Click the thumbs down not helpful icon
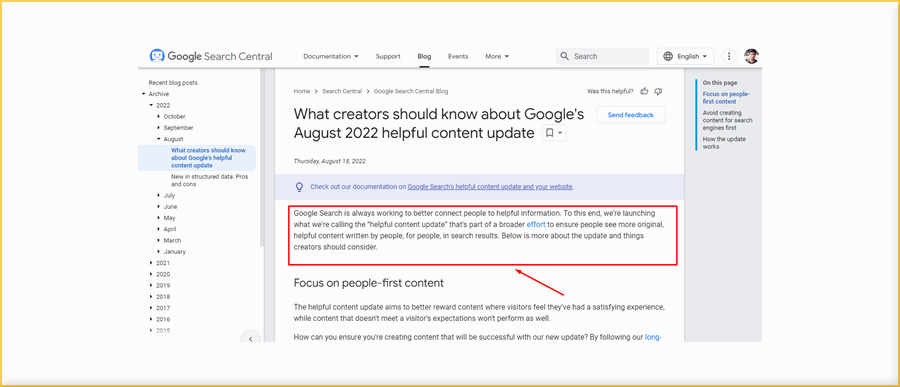This screenshot has width=900, height=387. point(658,91)
